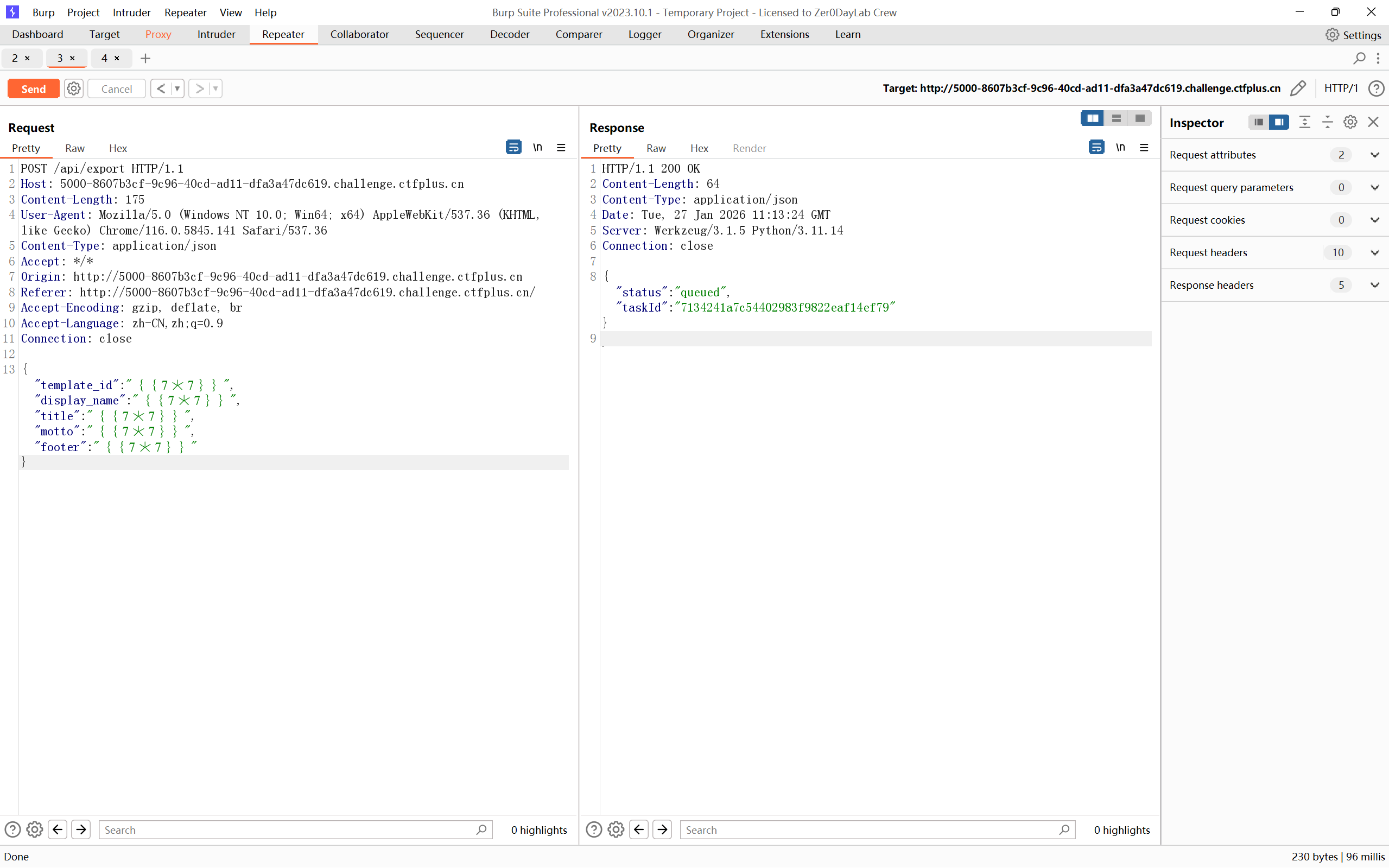Close the Inspector panel

pyautogui.click(x=1373, y=122)
